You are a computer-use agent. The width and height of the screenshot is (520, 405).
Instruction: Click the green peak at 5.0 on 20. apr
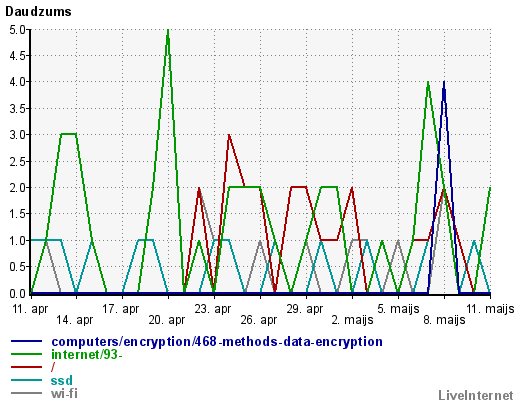coord(168,31)
